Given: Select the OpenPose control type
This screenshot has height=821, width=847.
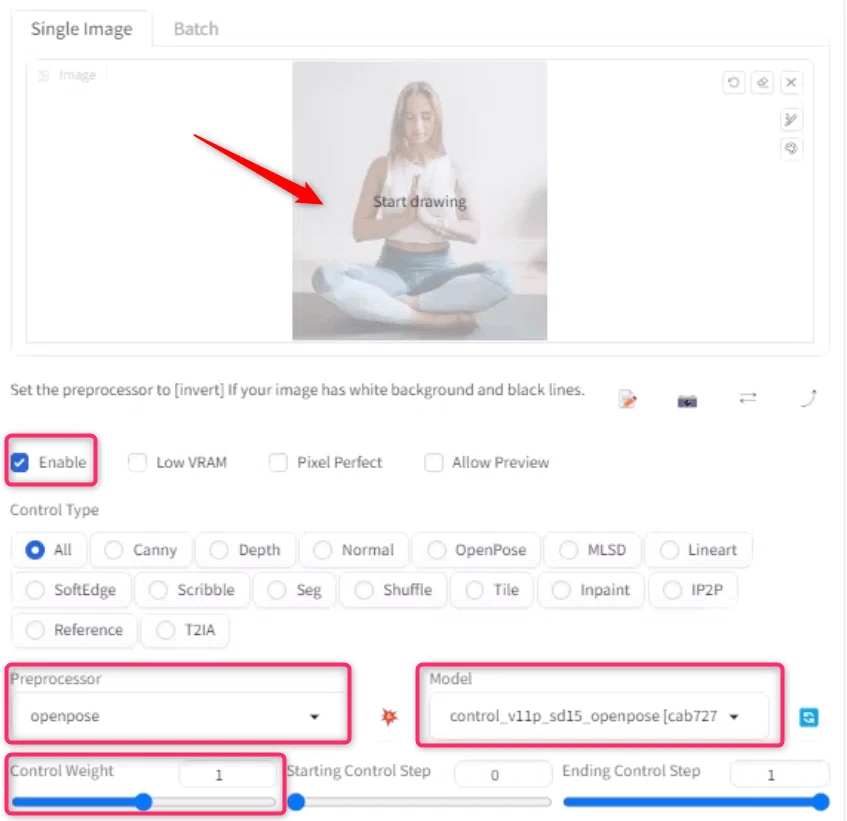Looking at the screenshot, I should click(x=476, y=550).
